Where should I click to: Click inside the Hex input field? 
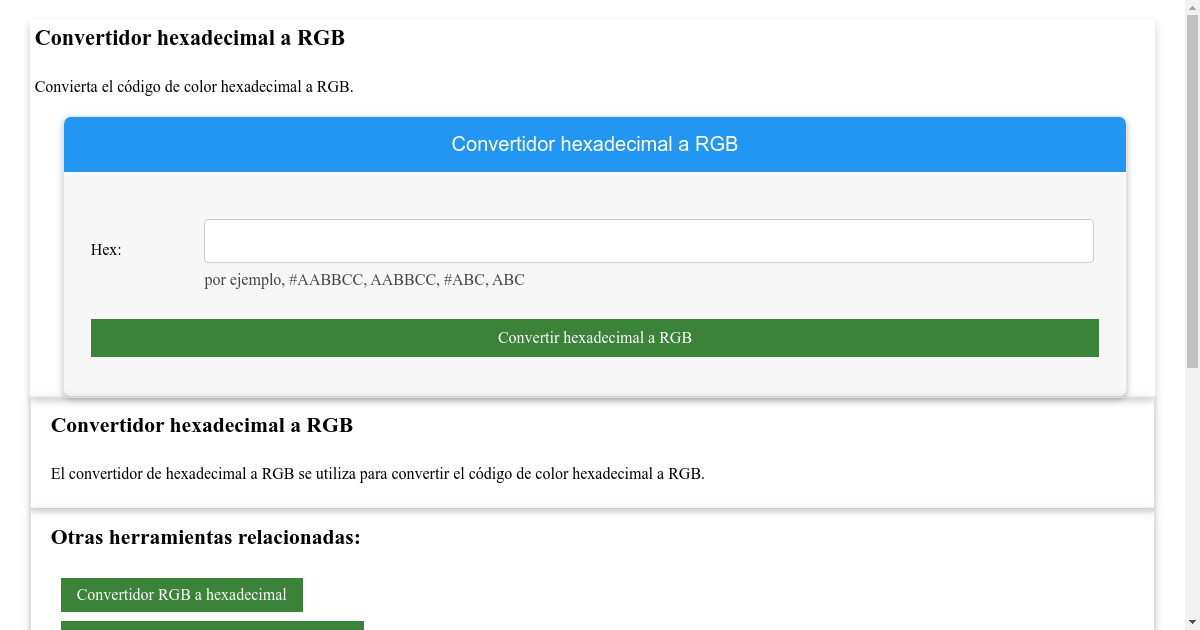point(648,240)
